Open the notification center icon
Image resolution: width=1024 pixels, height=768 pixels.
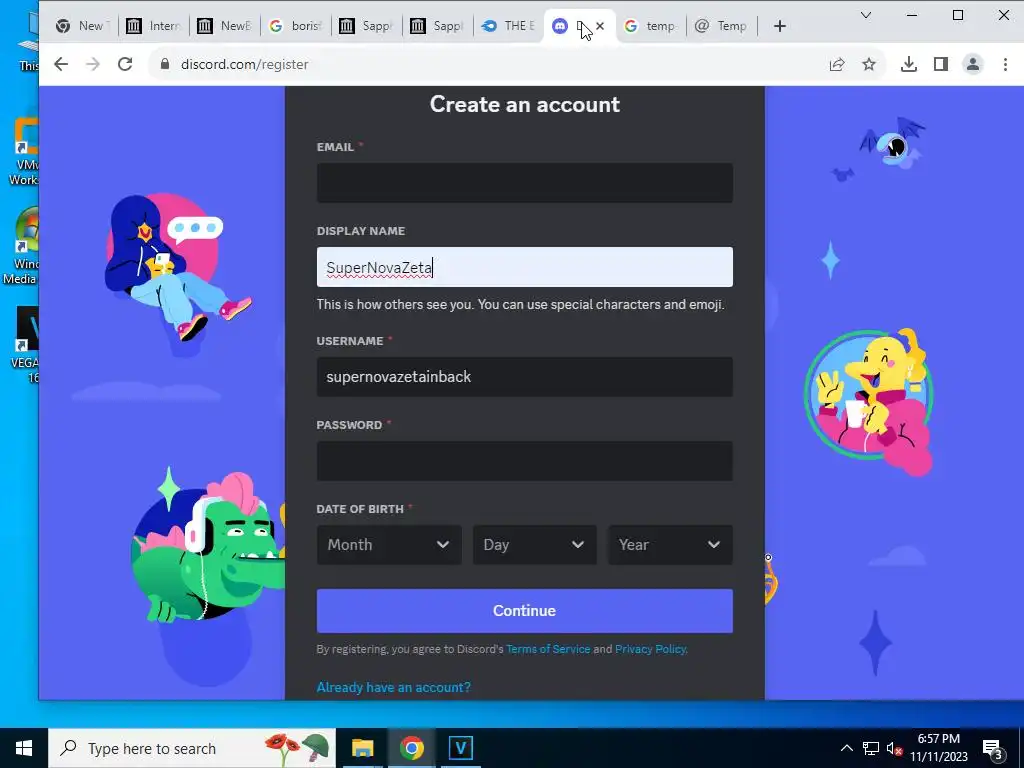[993, 748]
